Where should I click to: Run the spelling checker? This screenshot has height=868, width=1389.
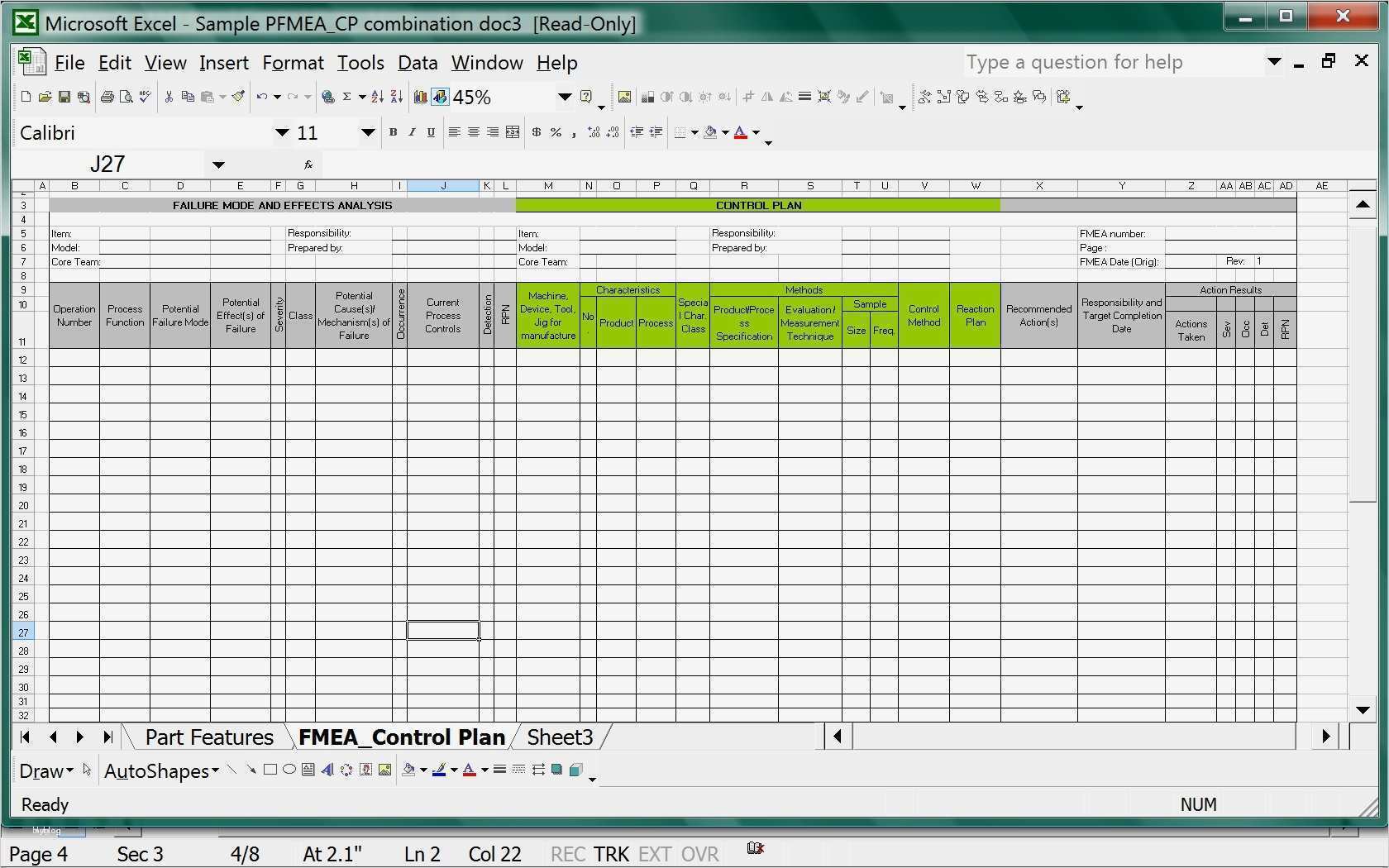tap(146, 97)
